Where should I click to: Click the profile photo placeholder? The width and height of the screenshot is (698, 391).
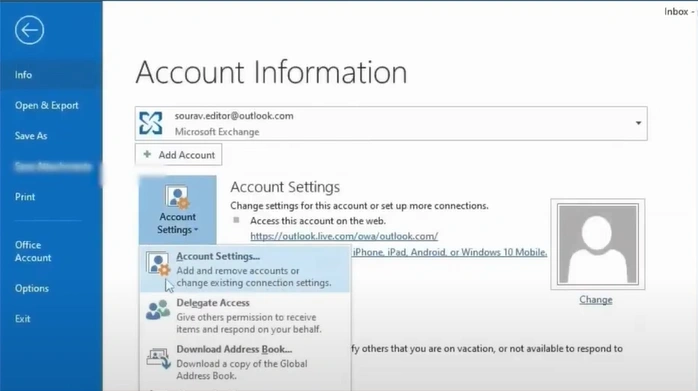[597, 244]
